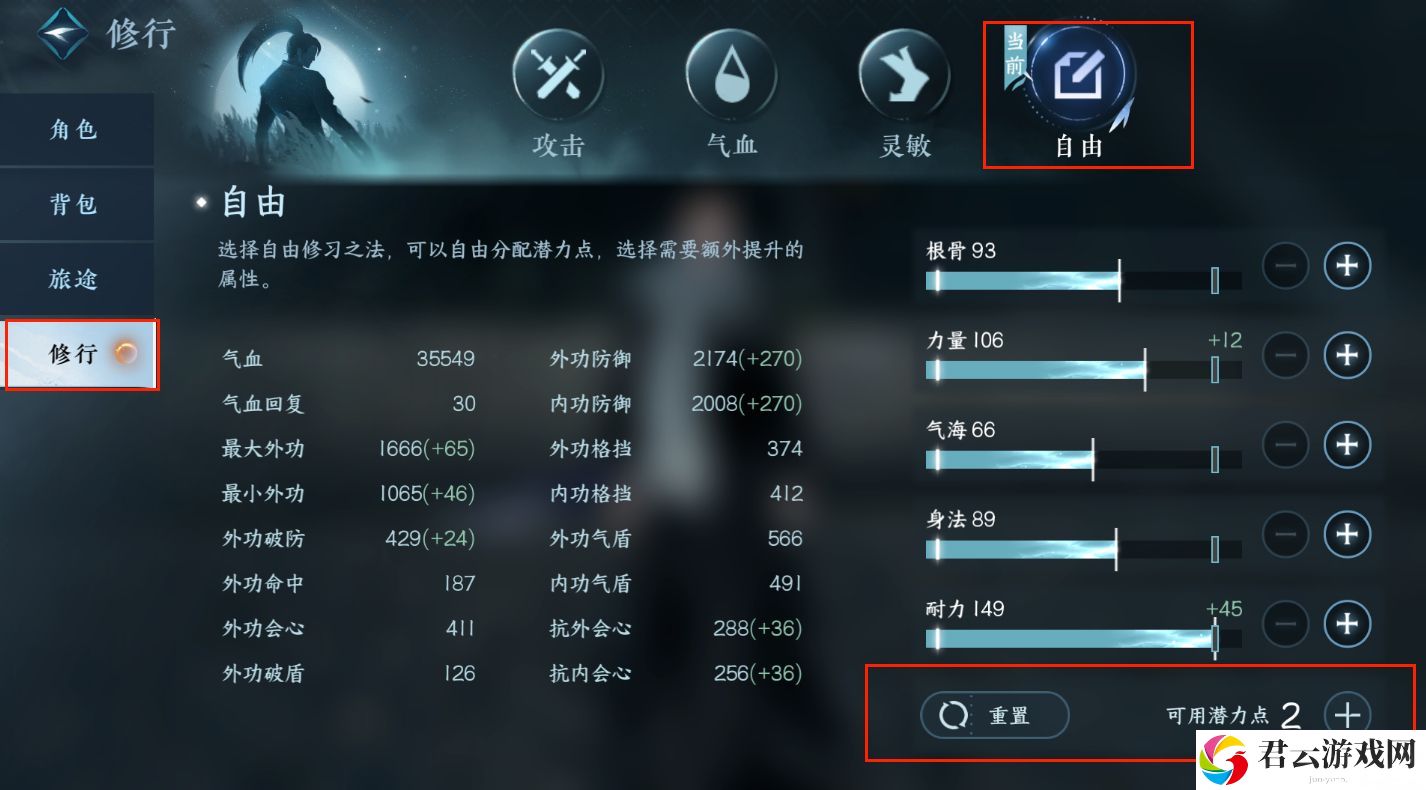This screenshot has width=1426, height=790.
Task: Select the 自由 free allocation icon
Action: [x=1079, y=74]
